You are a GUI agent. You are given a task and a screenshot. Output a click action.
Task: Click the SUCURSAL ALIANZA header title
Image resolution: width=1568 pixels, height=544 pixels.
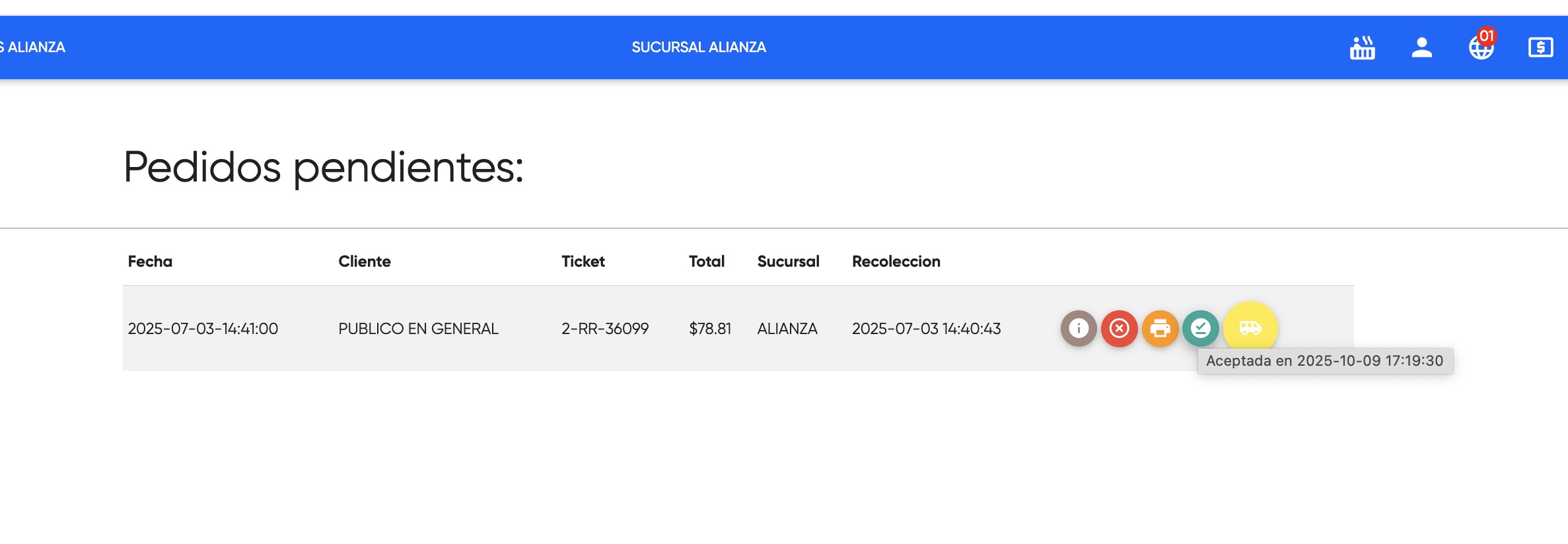click(x=699, y=48)
